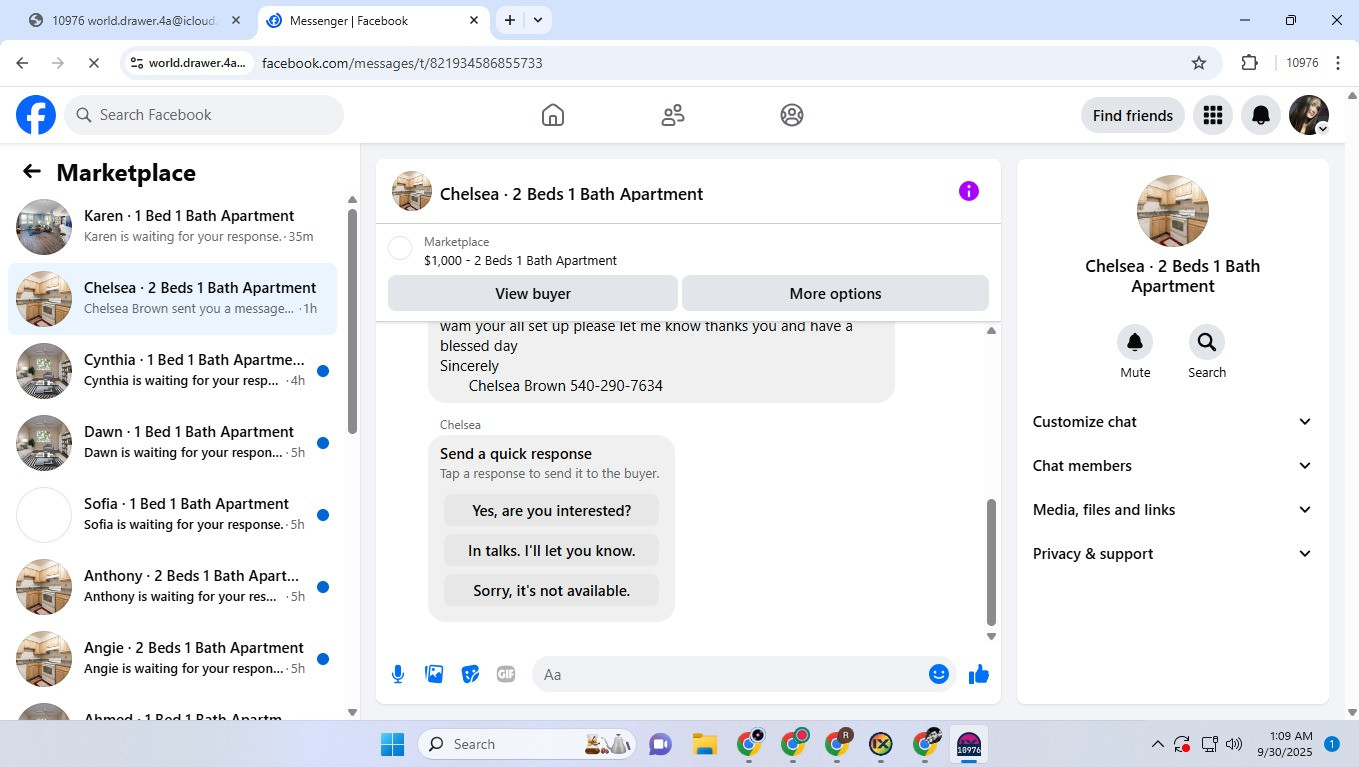Viewport: 1359px width, 767px height.
Task: Search in conversation magnifier icon
Action: (1207, 342)
